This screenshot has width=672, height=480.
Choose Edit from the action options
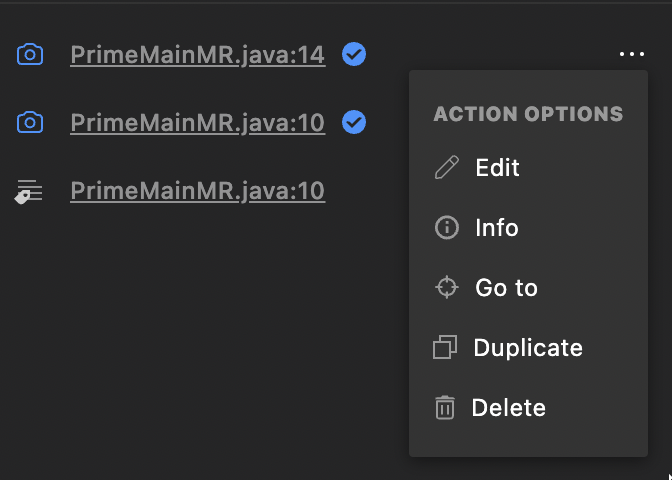[x=497, y=168]
